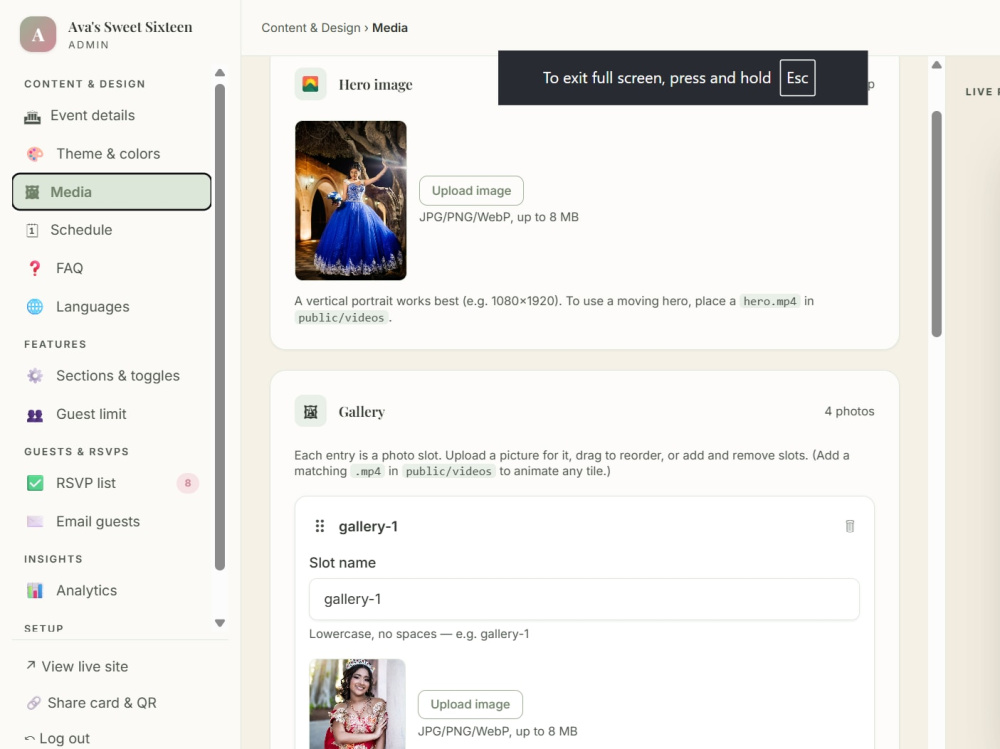Click the gallery-1 Slot name field
Viewport: 1000px width, 749px height.
(x=584, y=599)
